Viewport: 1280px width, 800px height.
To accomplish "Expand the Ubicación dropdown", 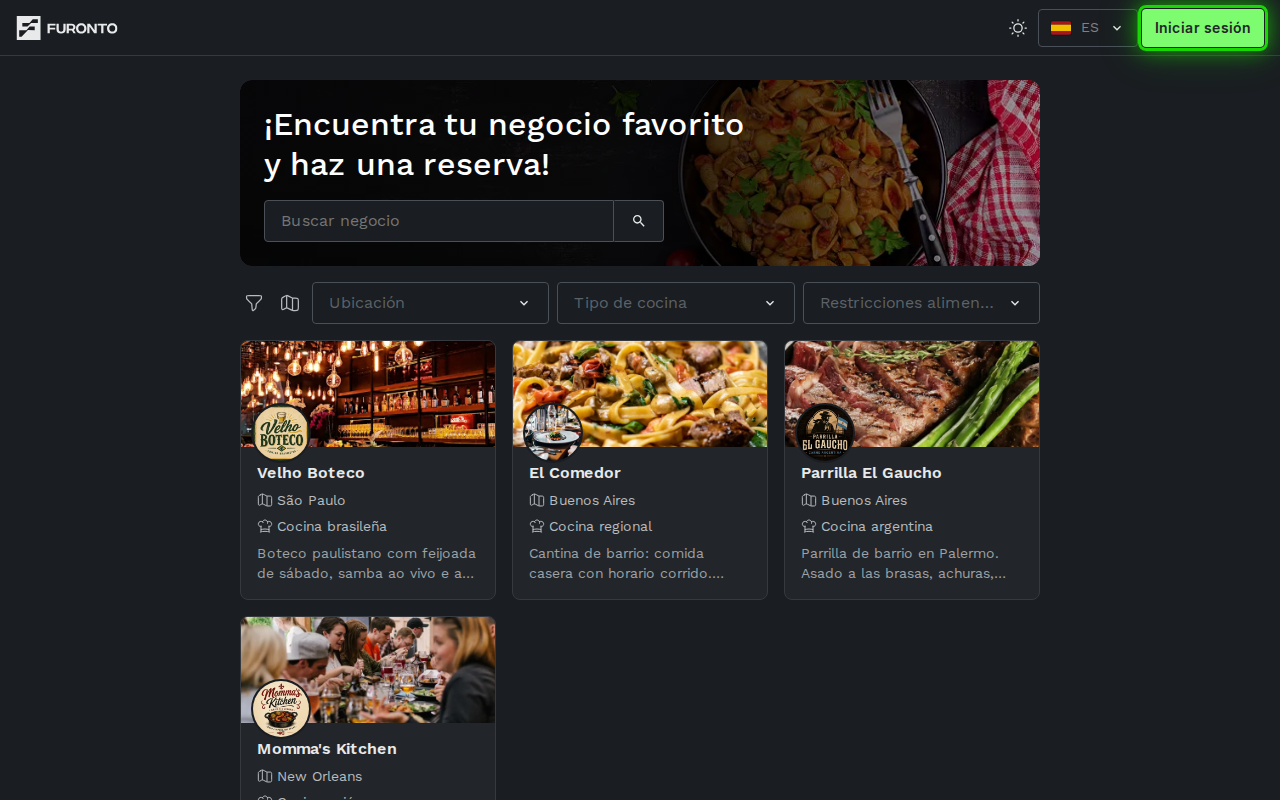I will point(430,303).
